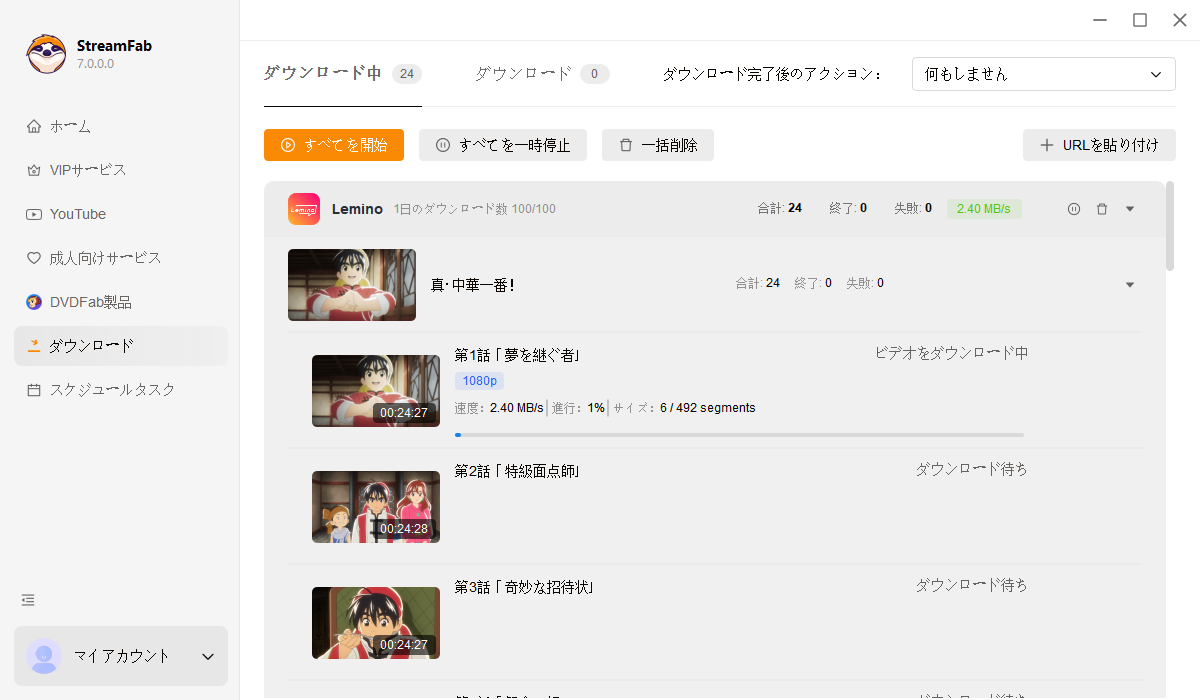The image size is (1200, 700).
Task: Open DVDFab製品 in the sidebar
Action: tap(90, 302)
